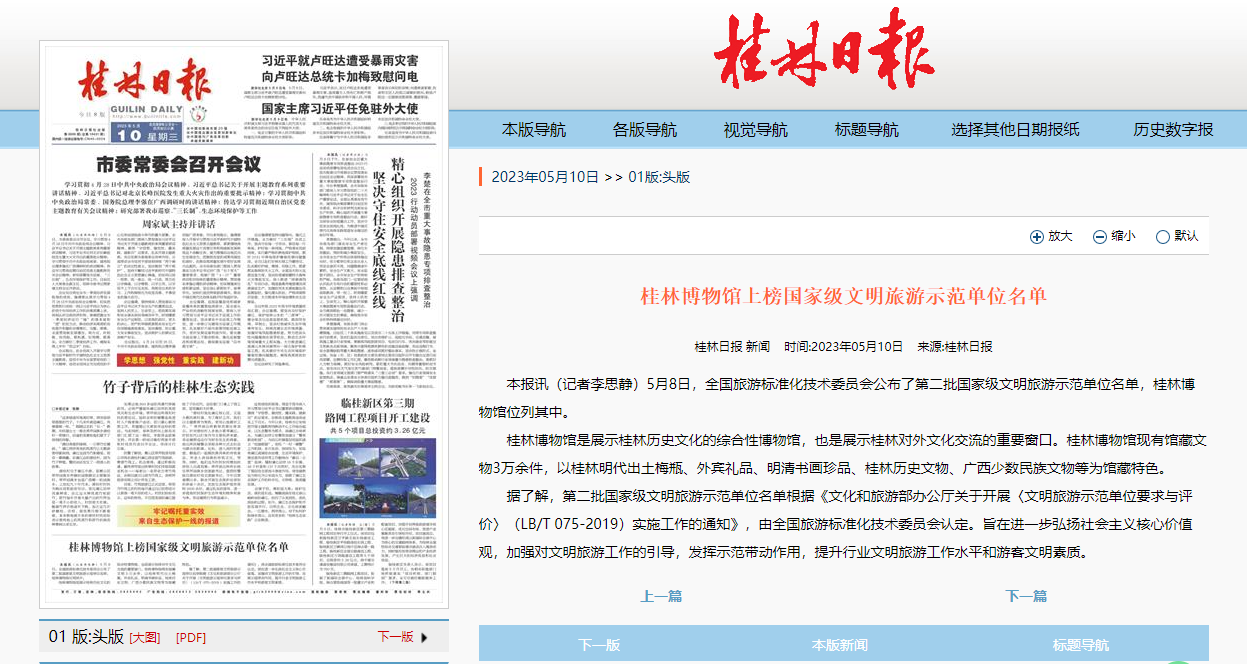Open the 本版导航 menu
The height and width of the screenshot is (664, 1247).
(x=534, y=129)
